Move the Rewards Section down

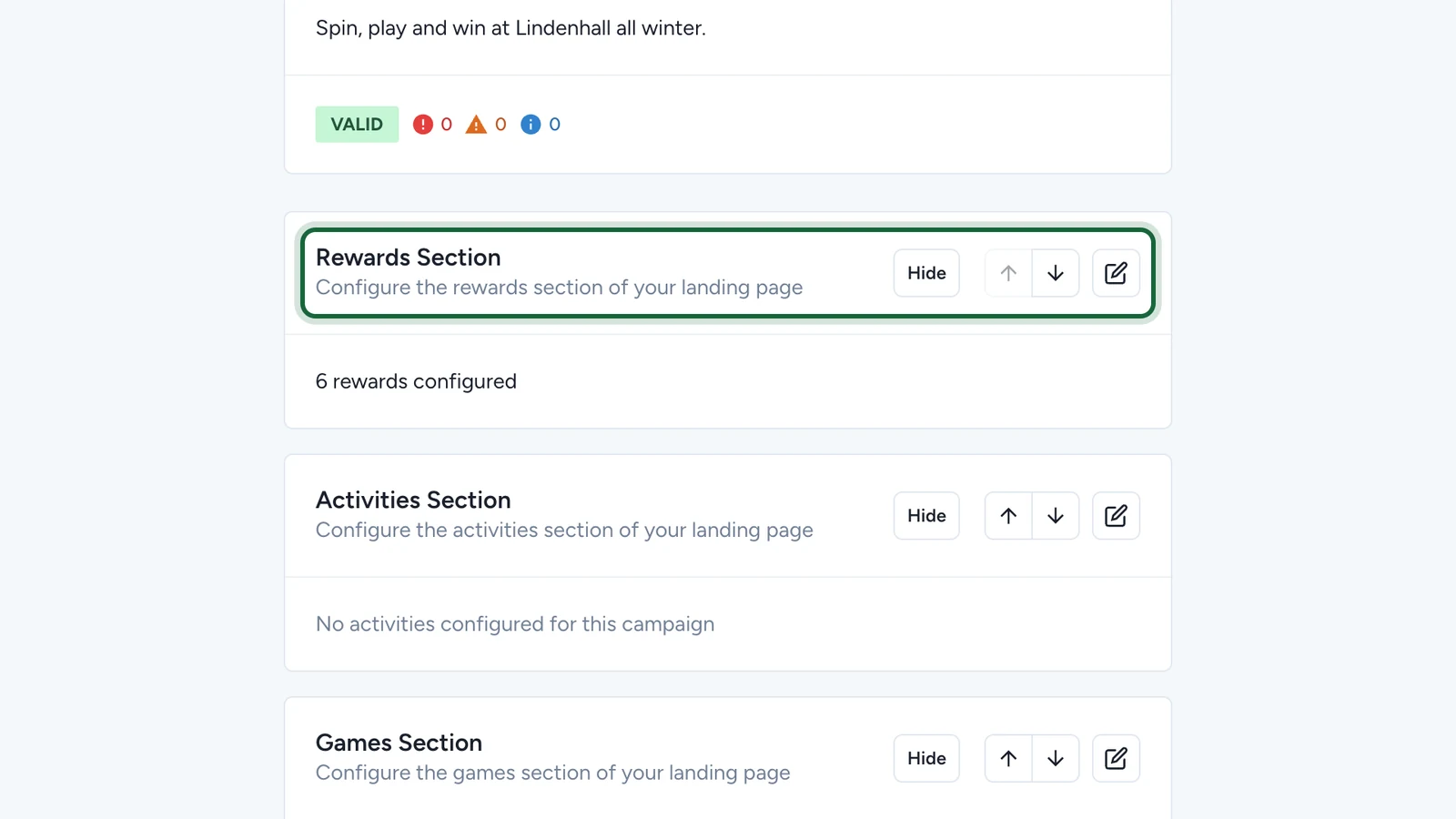coord(1056,273)
